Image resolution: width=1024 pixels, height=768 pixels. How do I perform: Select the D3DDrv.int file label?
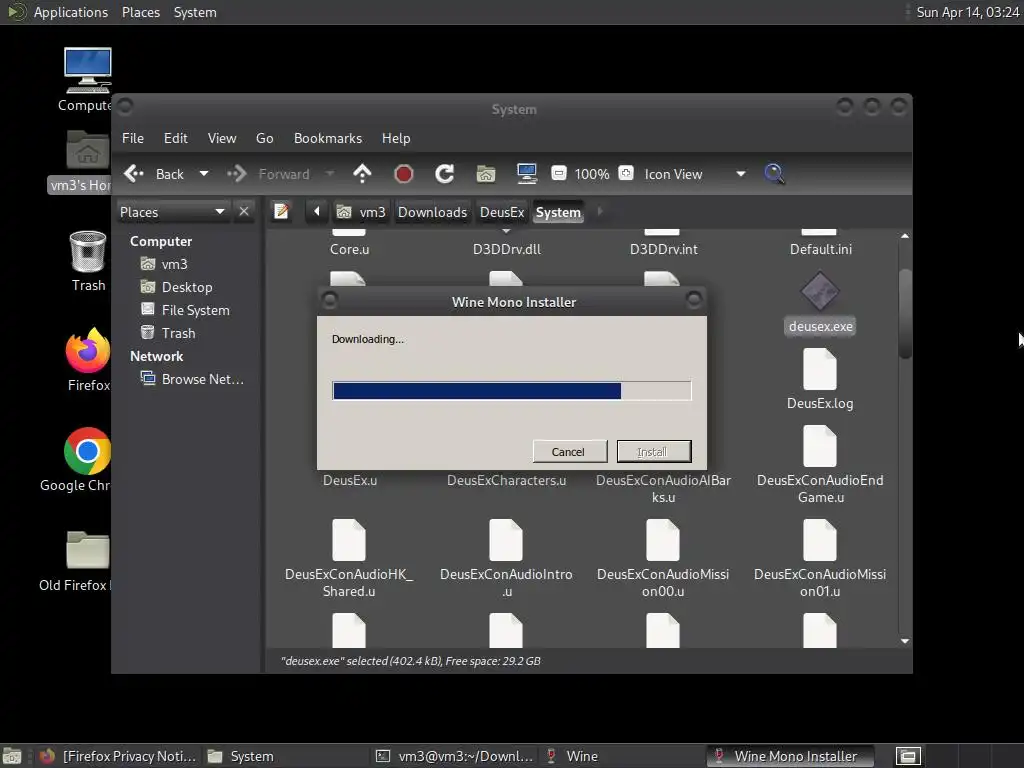(664, 249)
